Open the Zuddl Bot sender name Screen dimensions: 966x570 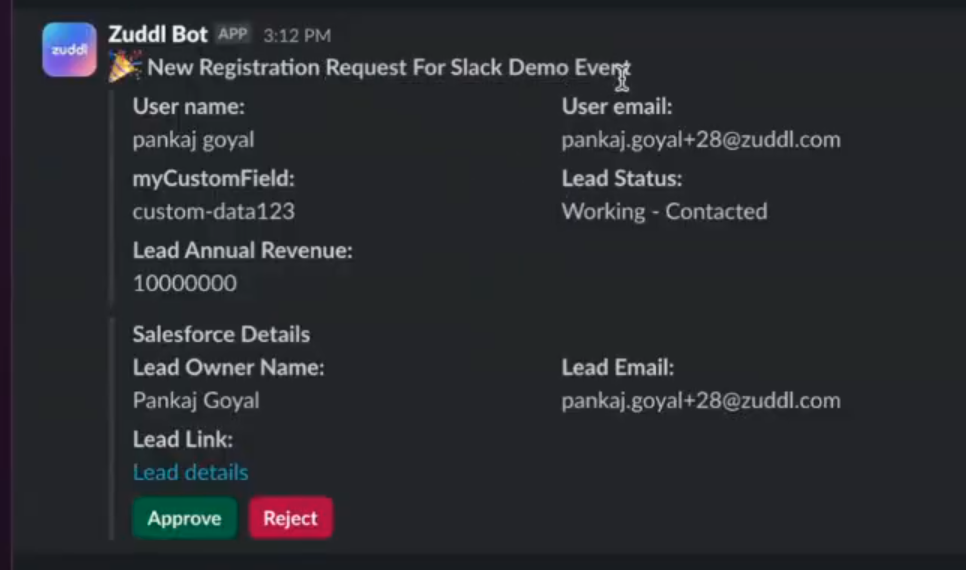[x=158, y=34]
